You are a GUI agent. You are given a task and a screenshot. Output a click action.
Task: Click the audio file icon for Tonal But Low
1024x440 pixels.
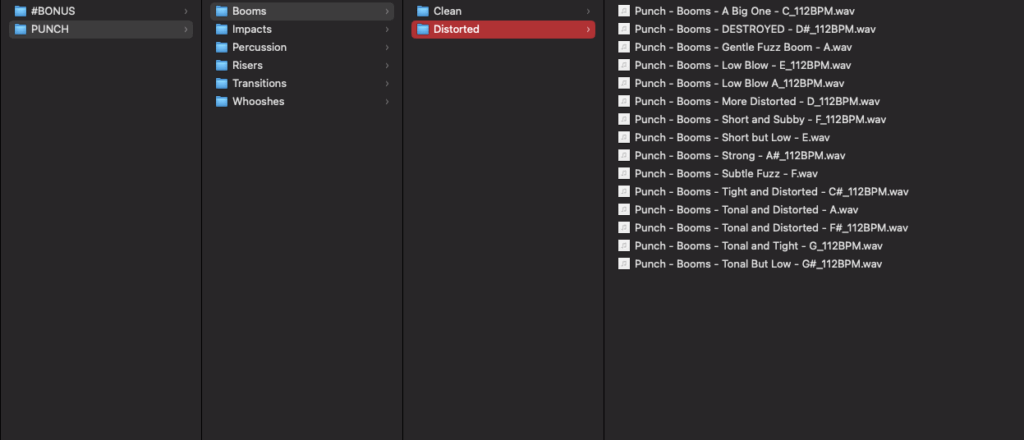624,264
